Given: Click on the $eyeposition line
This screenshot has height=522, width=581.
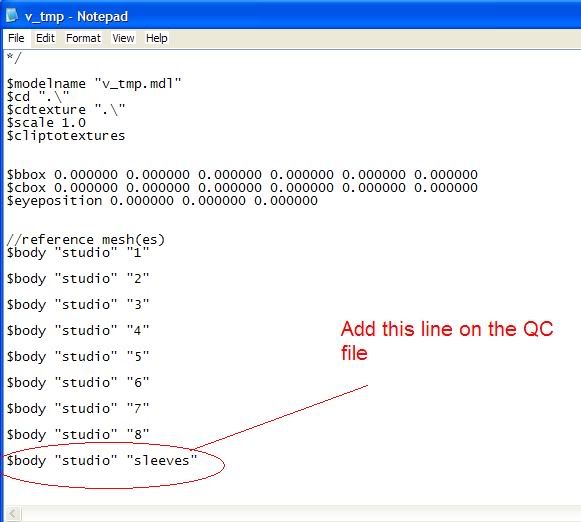Looking at the screenshot, I should (x=162, y=201).
